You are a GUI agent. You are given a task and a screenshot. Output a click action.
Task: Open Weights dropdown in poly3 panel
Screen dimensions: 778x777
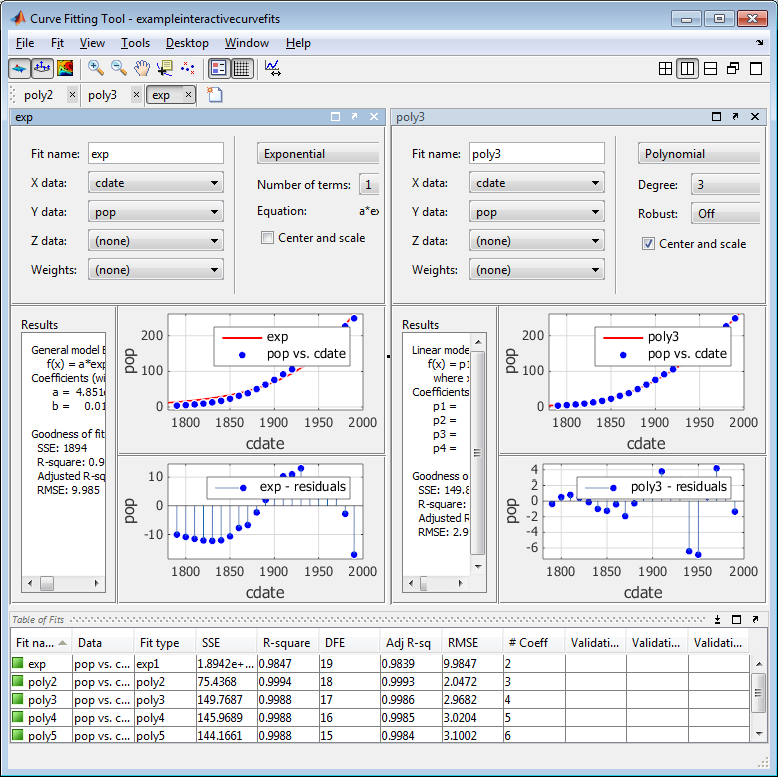click(x=537, y=270)
